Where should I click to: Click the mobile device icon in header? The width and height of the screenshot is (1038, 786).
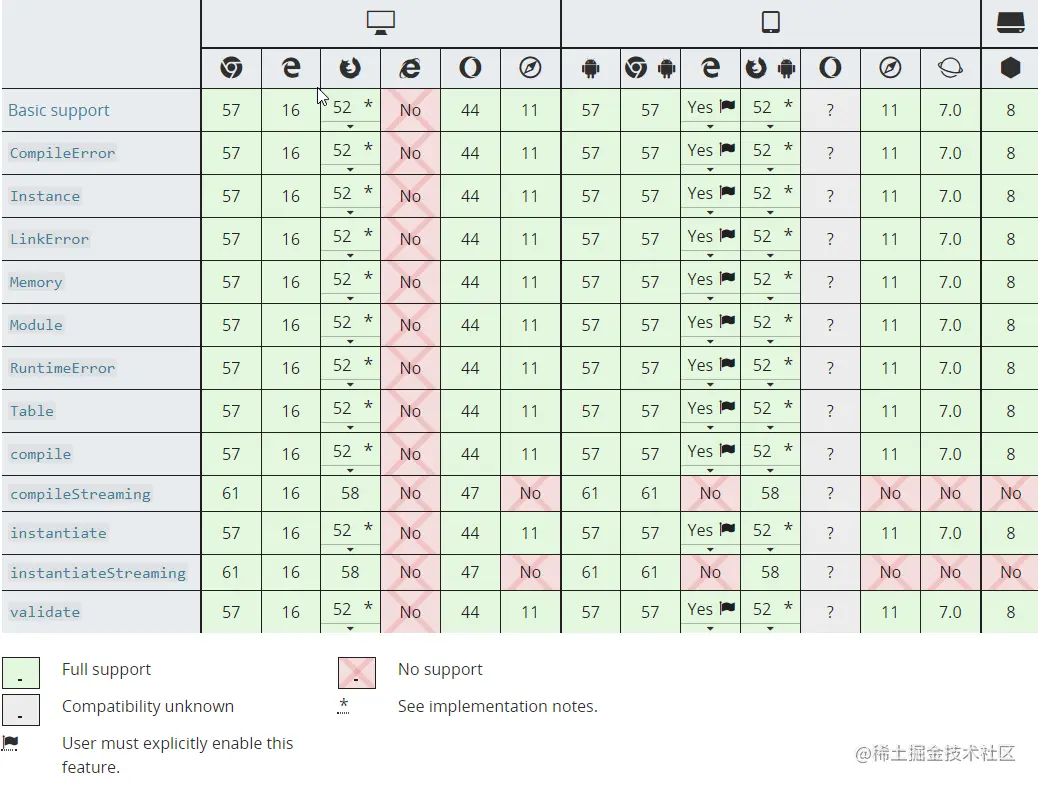click(x=770, y=23)
